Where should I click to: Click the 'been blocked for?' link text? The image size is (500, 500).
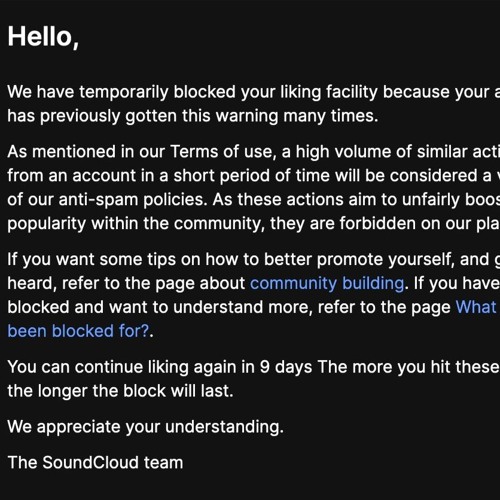click(78, 331)
